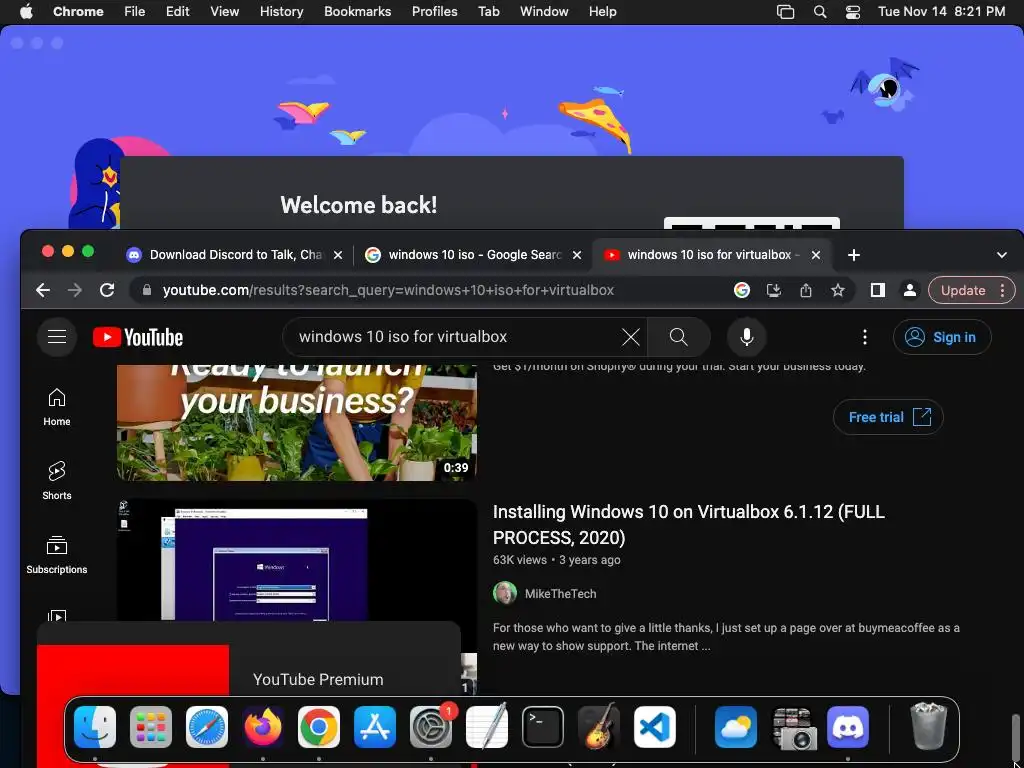Open Chrome profile avatar icon

(x=909, y=290)
